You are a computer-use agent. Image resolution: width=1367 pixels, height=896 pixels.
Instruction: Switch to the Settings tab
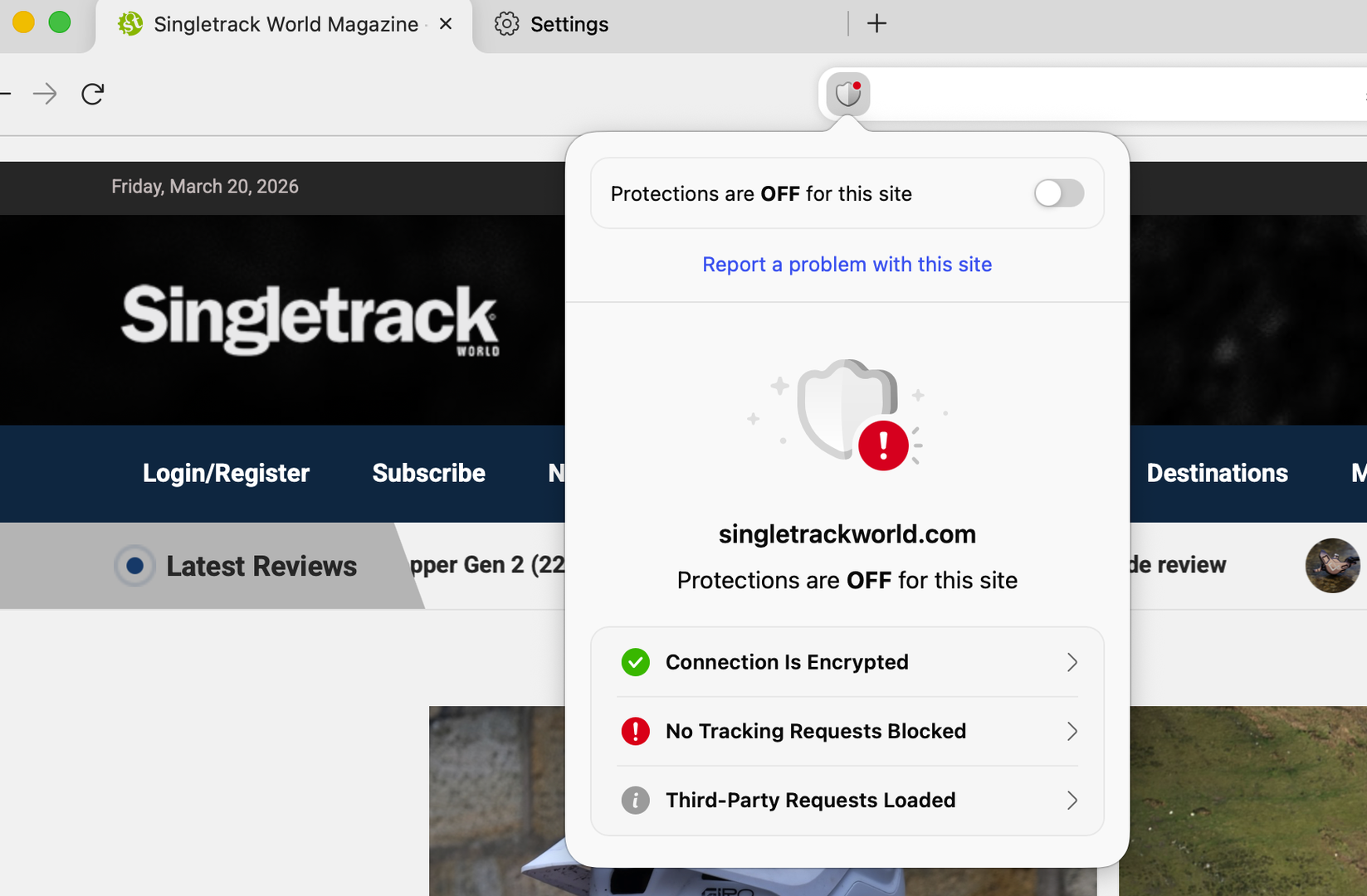(x=568, y=25)
